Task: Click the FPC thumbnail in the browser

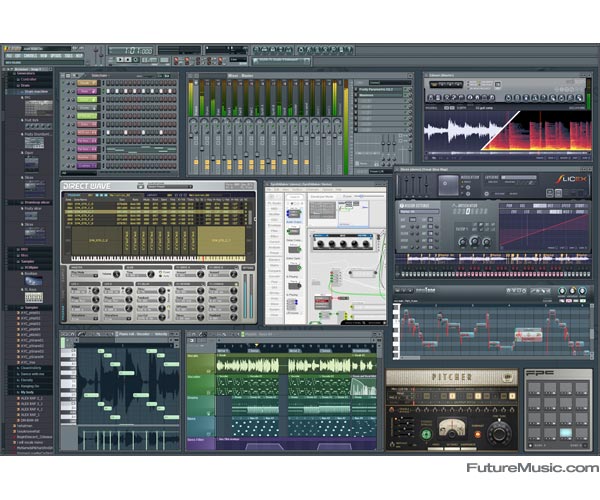Action: click(x=38, y=108)
